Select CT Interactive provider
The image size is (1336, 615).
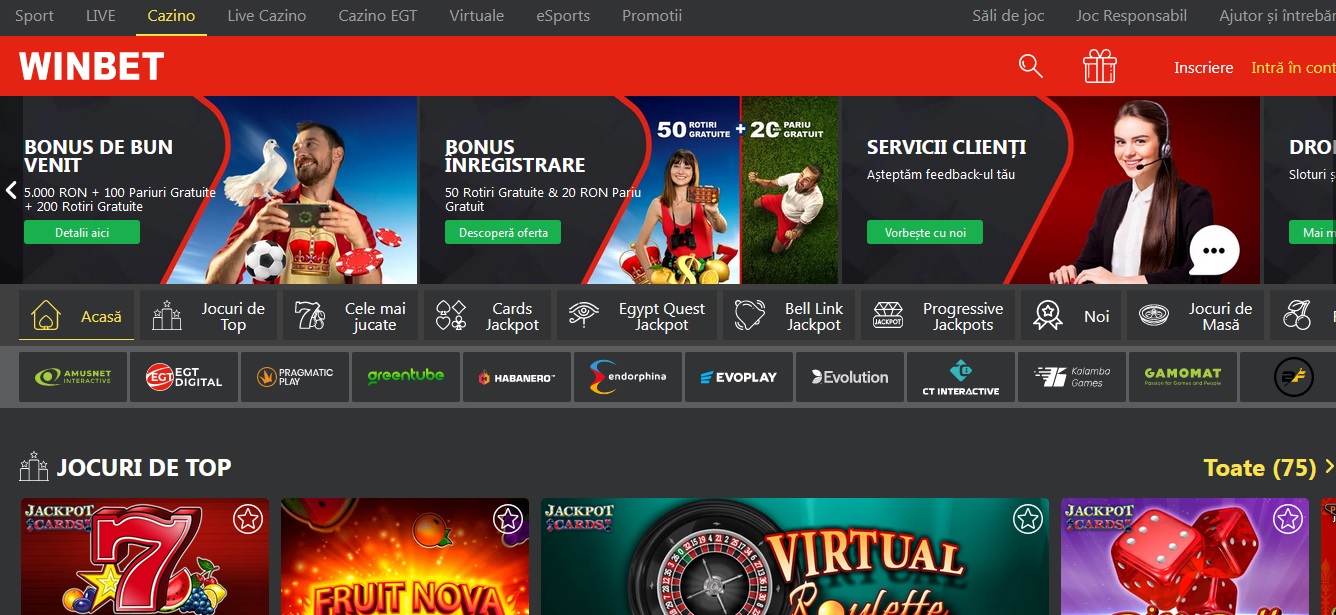point(961,377)
